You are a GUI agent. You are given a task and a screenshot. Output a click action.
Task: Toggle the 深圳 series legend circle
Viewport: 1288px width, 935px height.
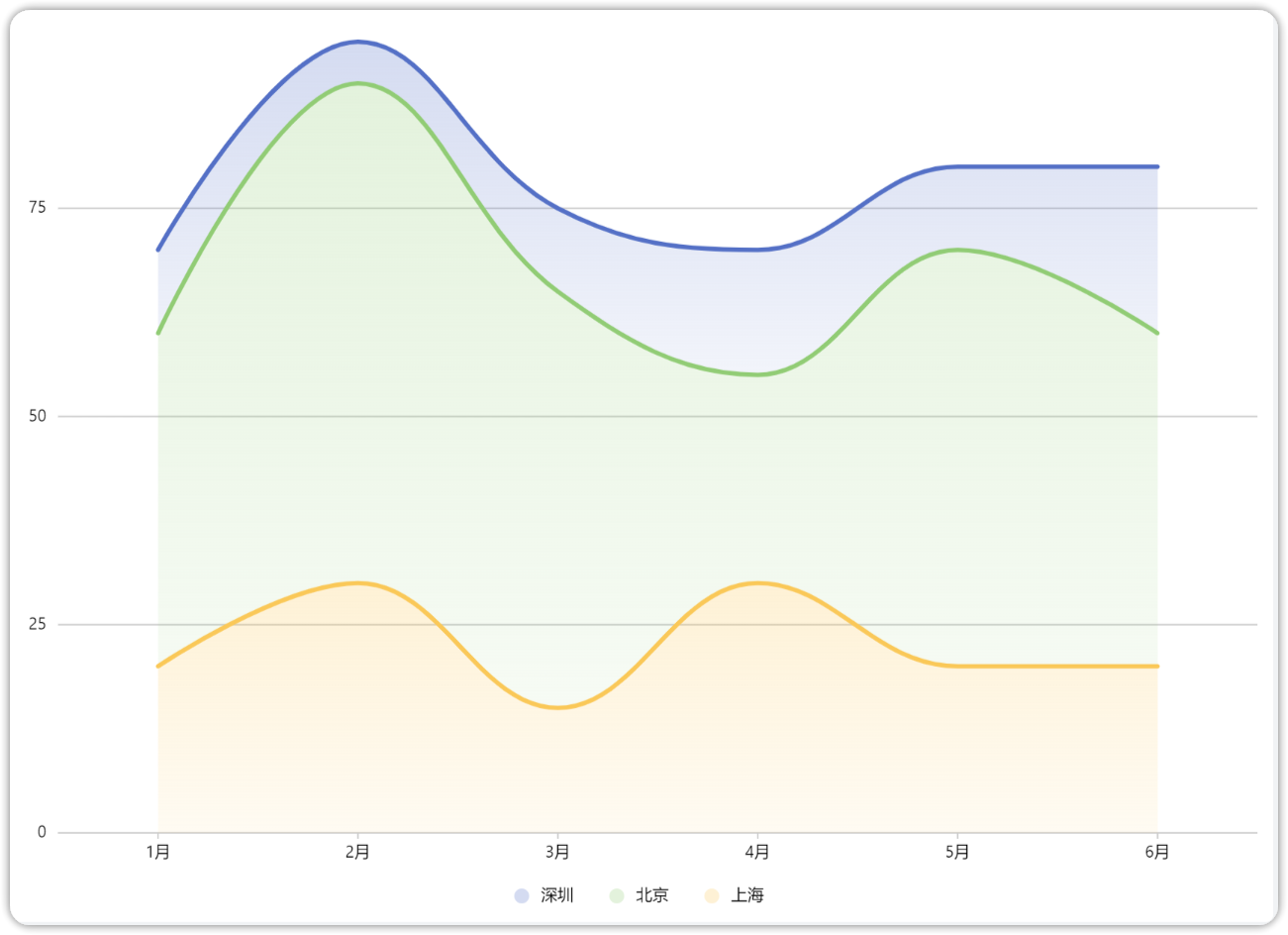522,895
